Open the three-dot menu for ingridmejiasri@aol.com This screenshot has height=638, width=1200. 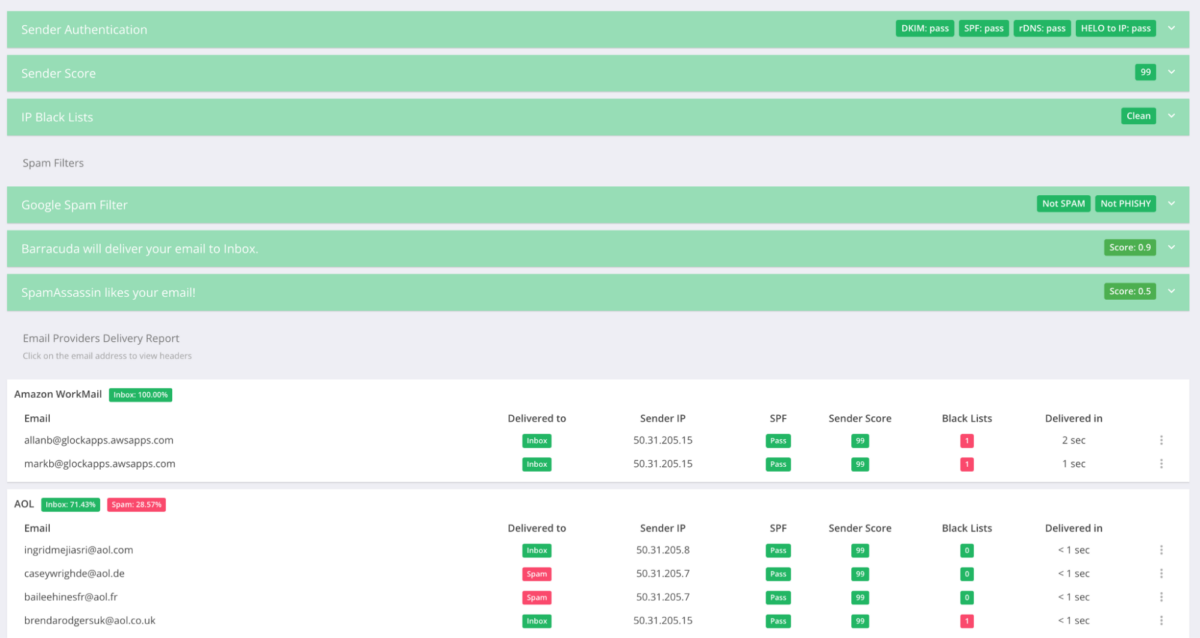click(x=1161, y=550)
